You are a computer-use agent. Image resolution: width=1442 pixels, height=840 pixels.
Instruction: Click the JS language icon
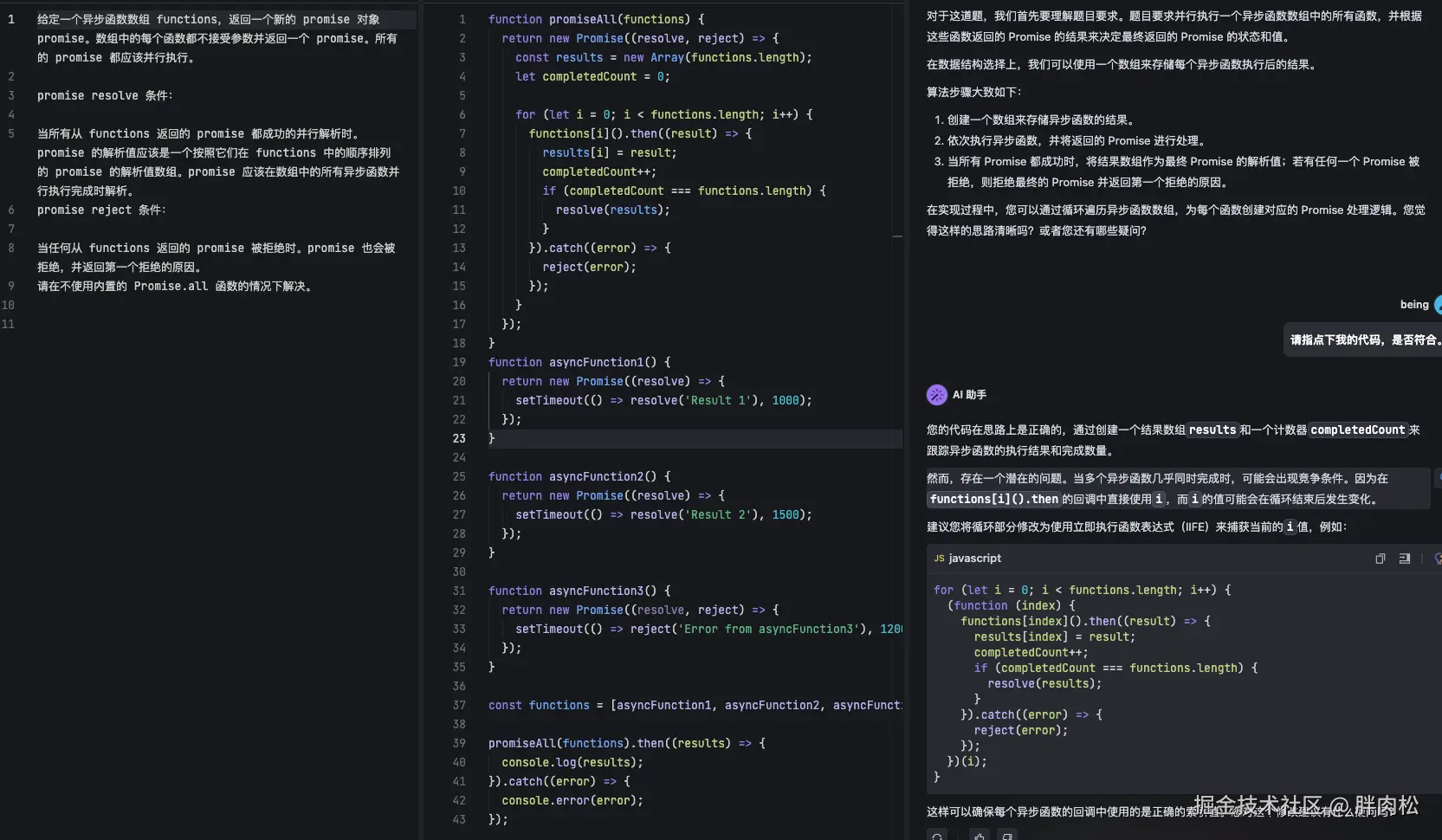939,559
